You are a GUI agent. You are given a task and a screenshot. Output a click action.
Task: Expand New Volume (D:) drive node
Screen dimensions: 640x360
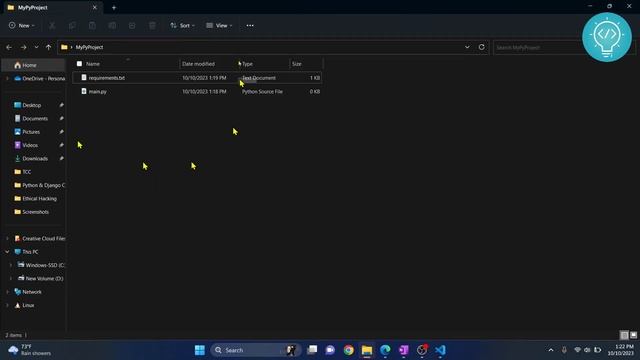(x=11, y=278)
